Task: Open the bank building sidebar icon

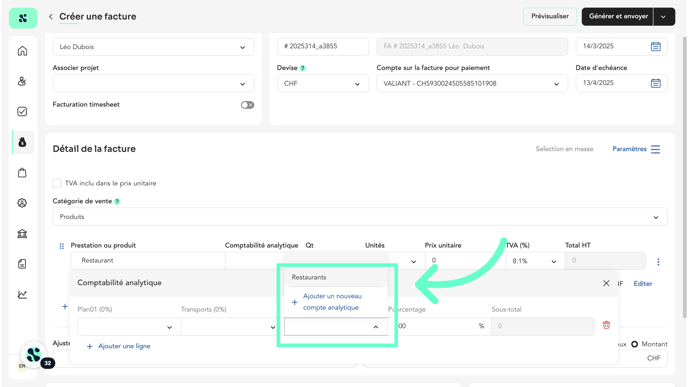Action: 22,233
